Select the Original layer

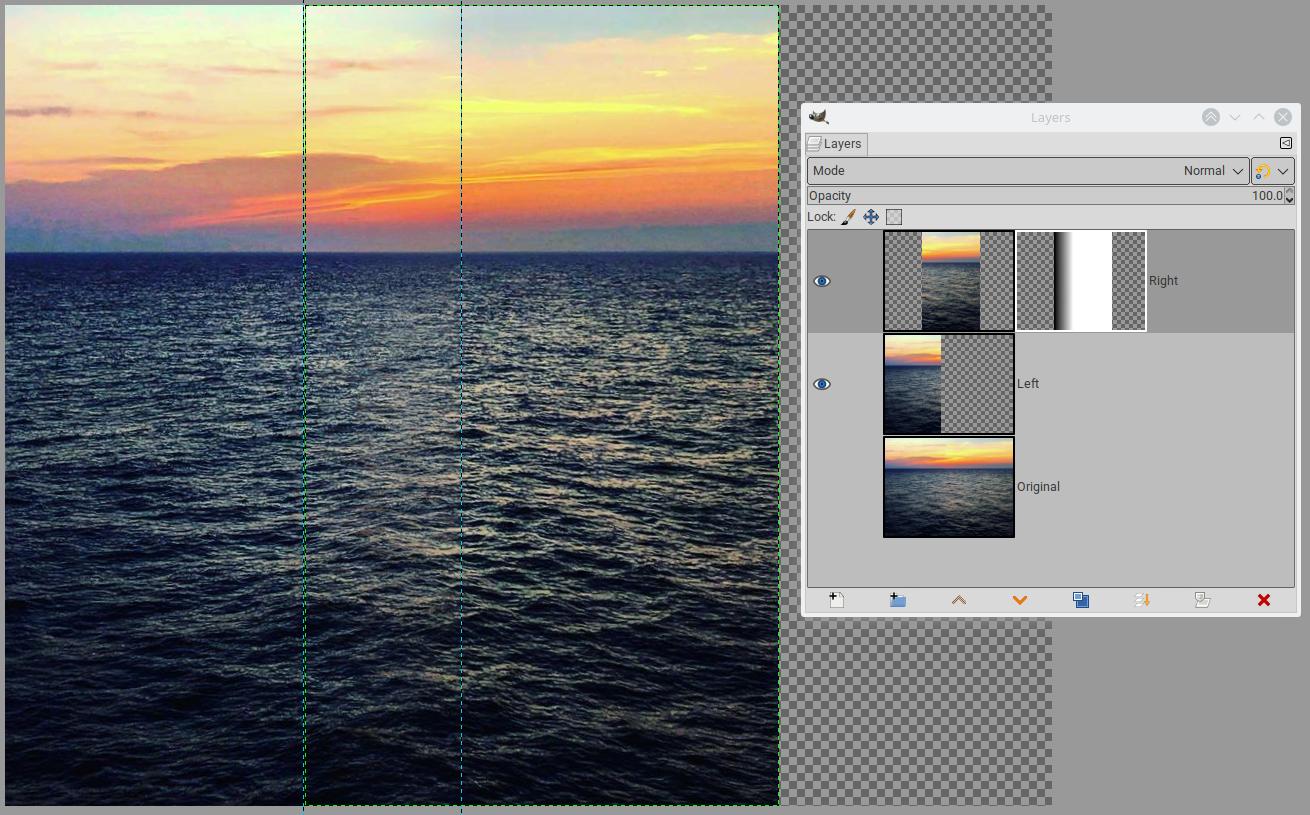pyautogui.click(x=1051, y=487)
